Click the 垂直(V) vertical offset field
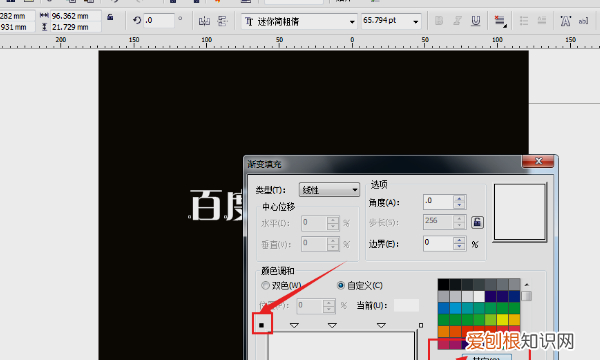Viewport: 600px width, 360px height. 314,244
